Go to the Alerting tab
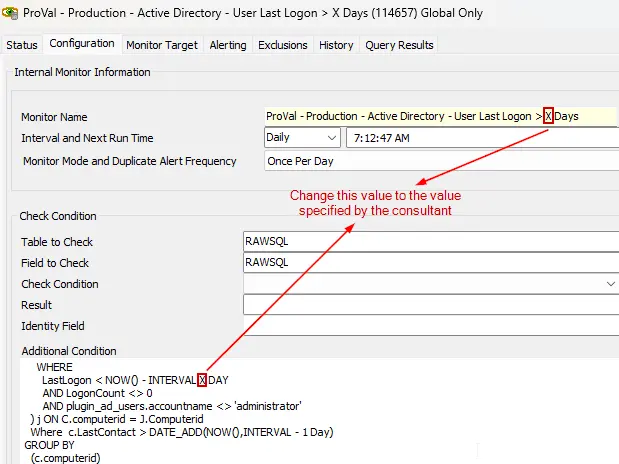The height and width of the screenshot is (464, 619). click(228, 45)
